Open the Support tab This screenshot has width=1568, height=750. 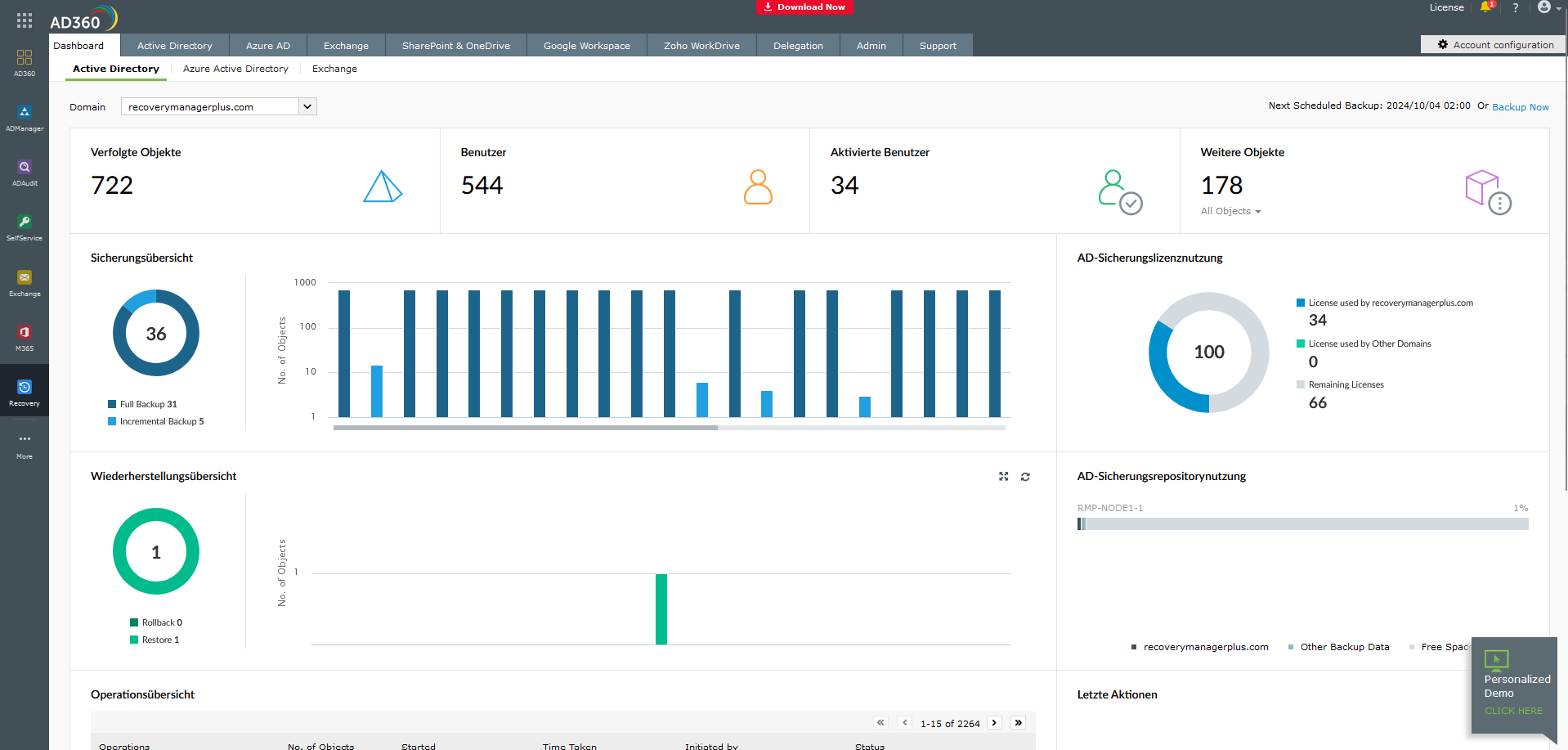(938, 45)
